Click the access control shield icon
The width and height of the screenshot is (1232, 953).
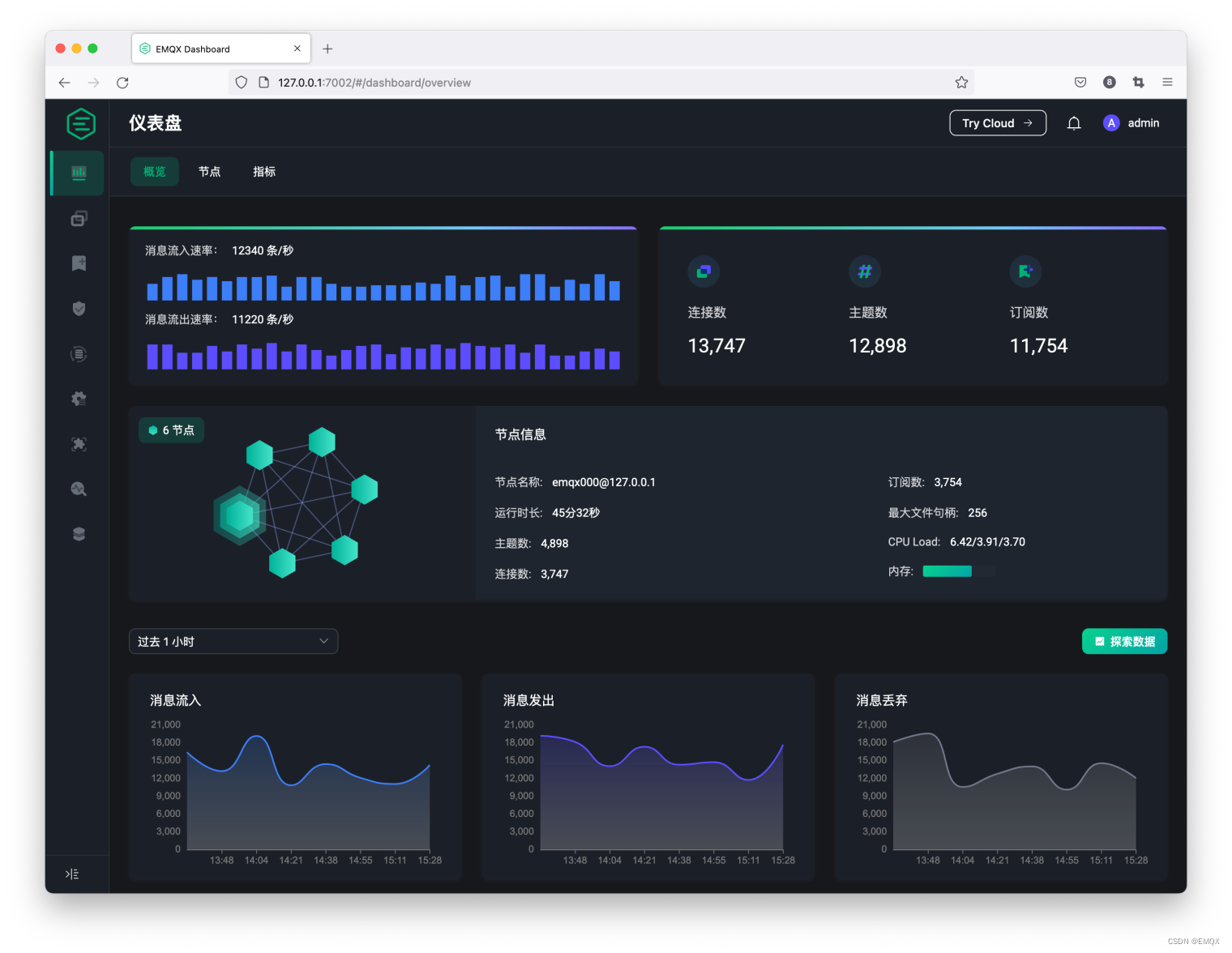click(x=78, y=309)
